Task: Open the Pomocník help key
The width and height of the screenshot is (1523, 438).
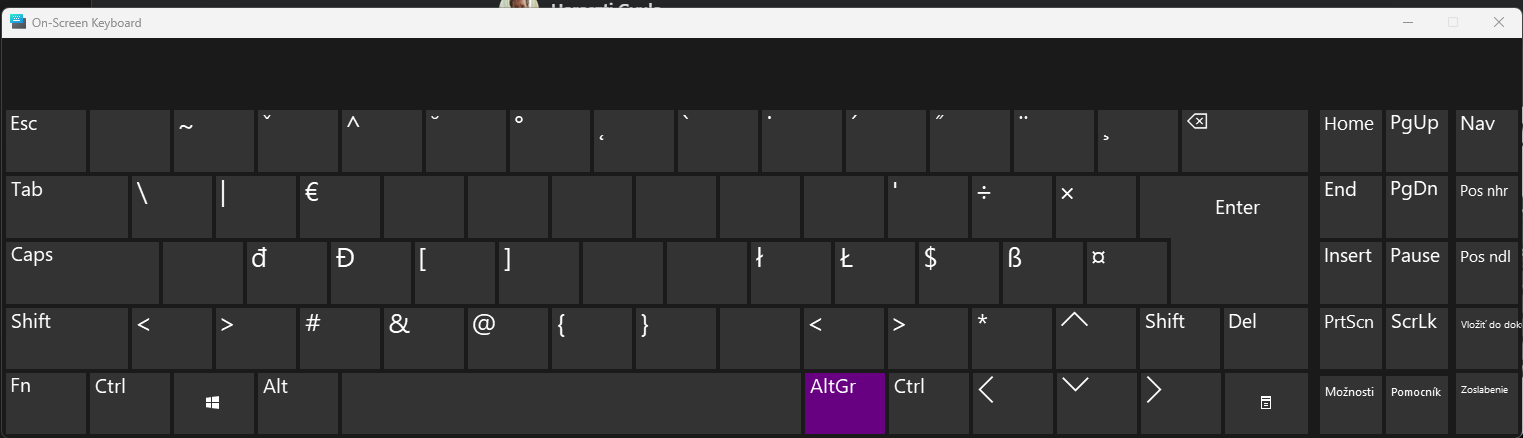Action: click(x=1416, y=403)
